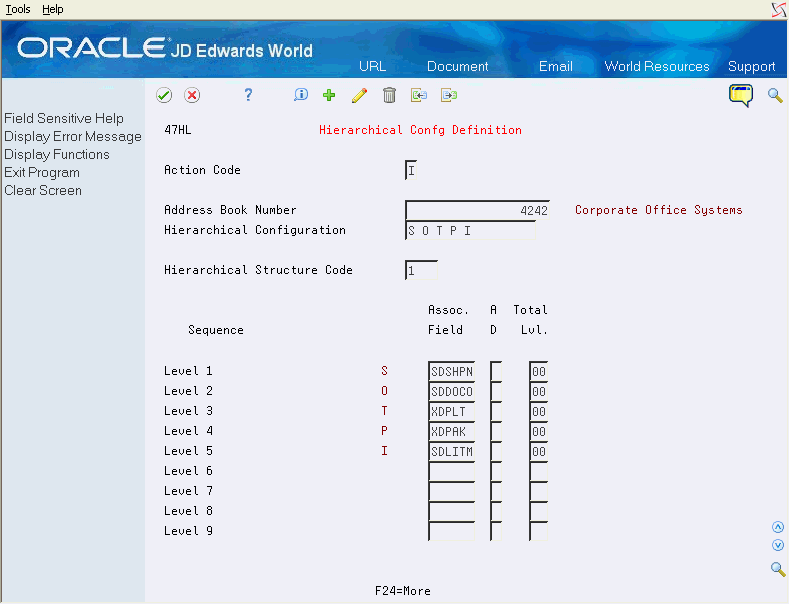Click Level 3 Assoc. Field XDPLT
Screen dimensions: 789x604
[451, 412]
